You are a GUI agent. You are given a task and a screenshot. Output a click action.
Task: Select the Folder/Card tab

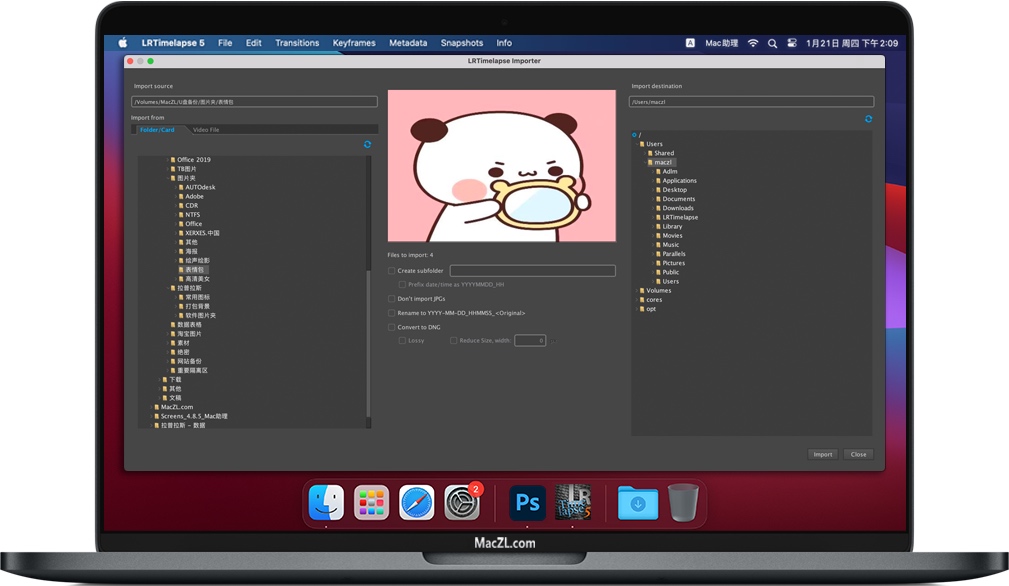157,130
